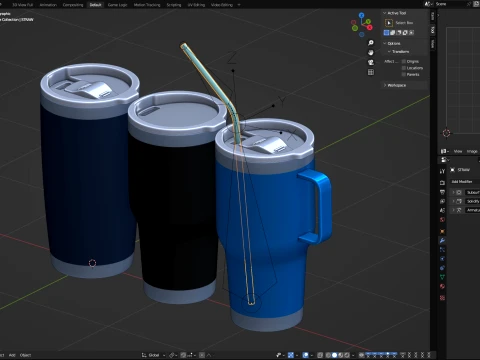The height and width of the screenshot is (360, 480).
Task: Open the Image menu in image editor
Action: 472,151
